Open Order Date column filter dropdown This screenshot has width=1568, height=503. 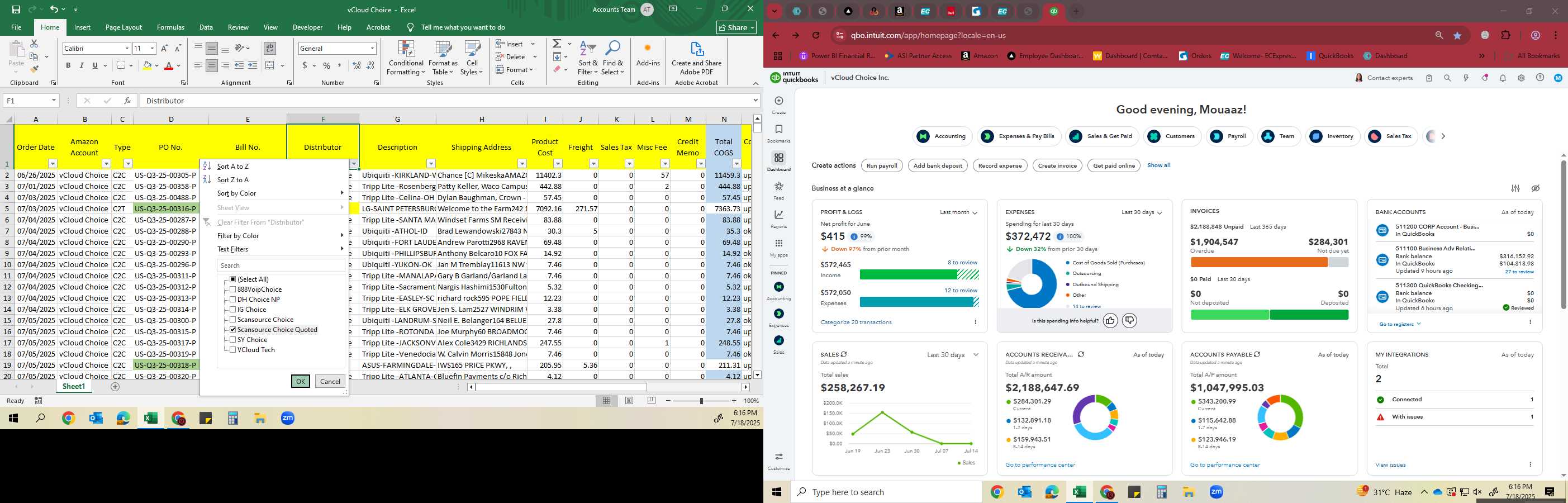click(x=53, y=164)
